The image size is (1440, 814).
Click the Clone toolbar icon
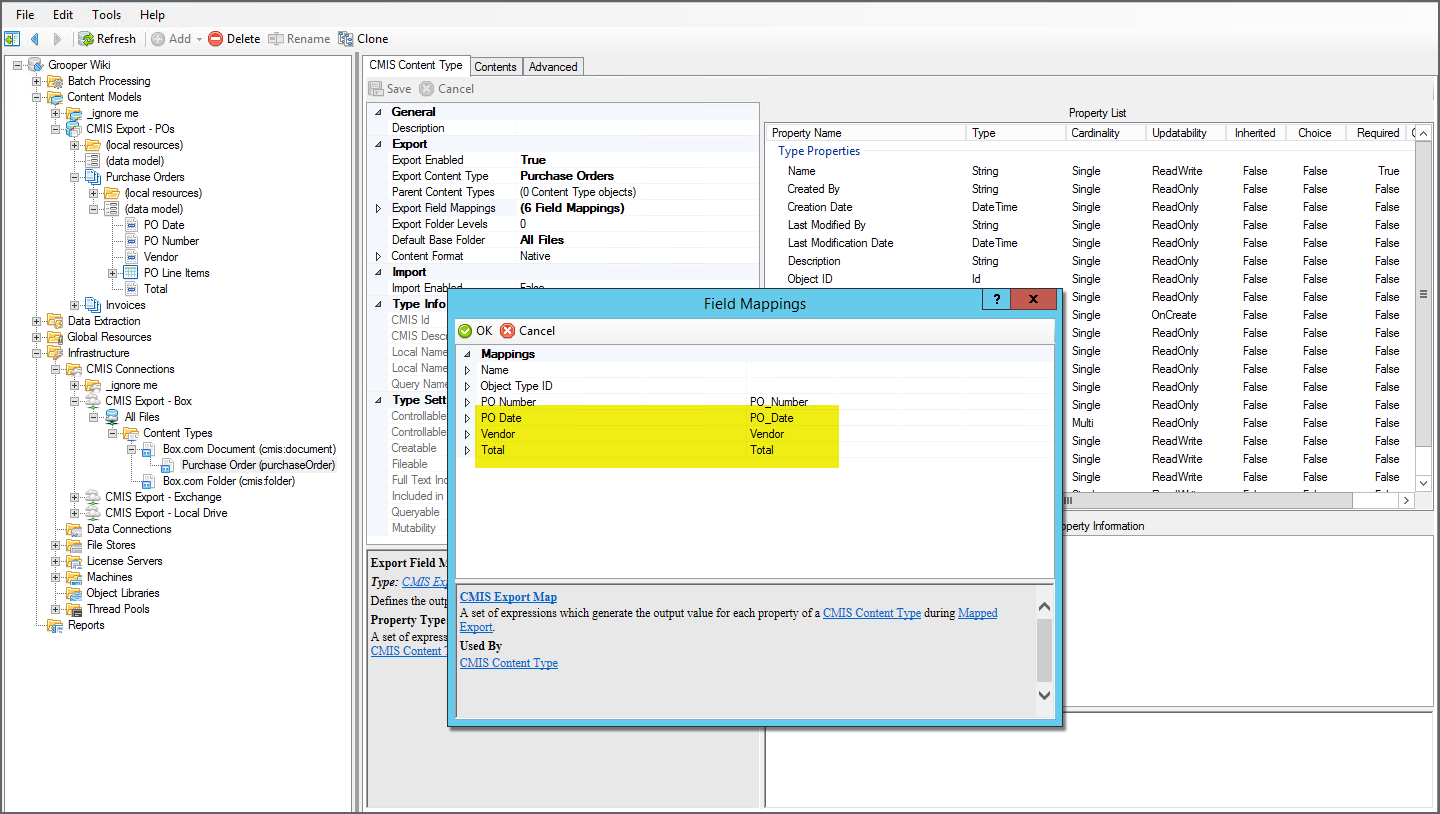click(346, 39)
